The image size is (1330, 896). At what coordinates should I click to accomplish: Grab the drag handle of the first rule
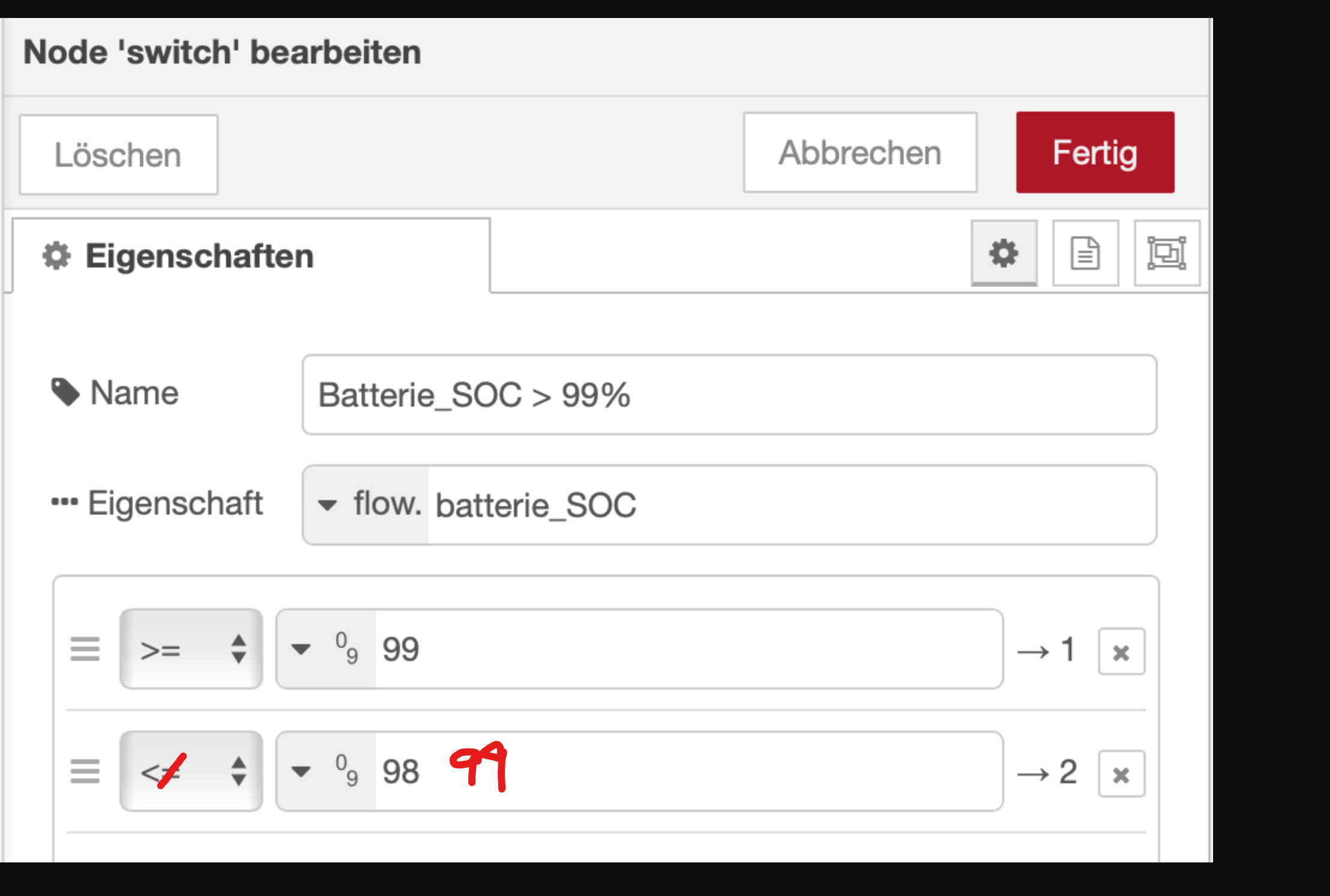tap(85, 649)
